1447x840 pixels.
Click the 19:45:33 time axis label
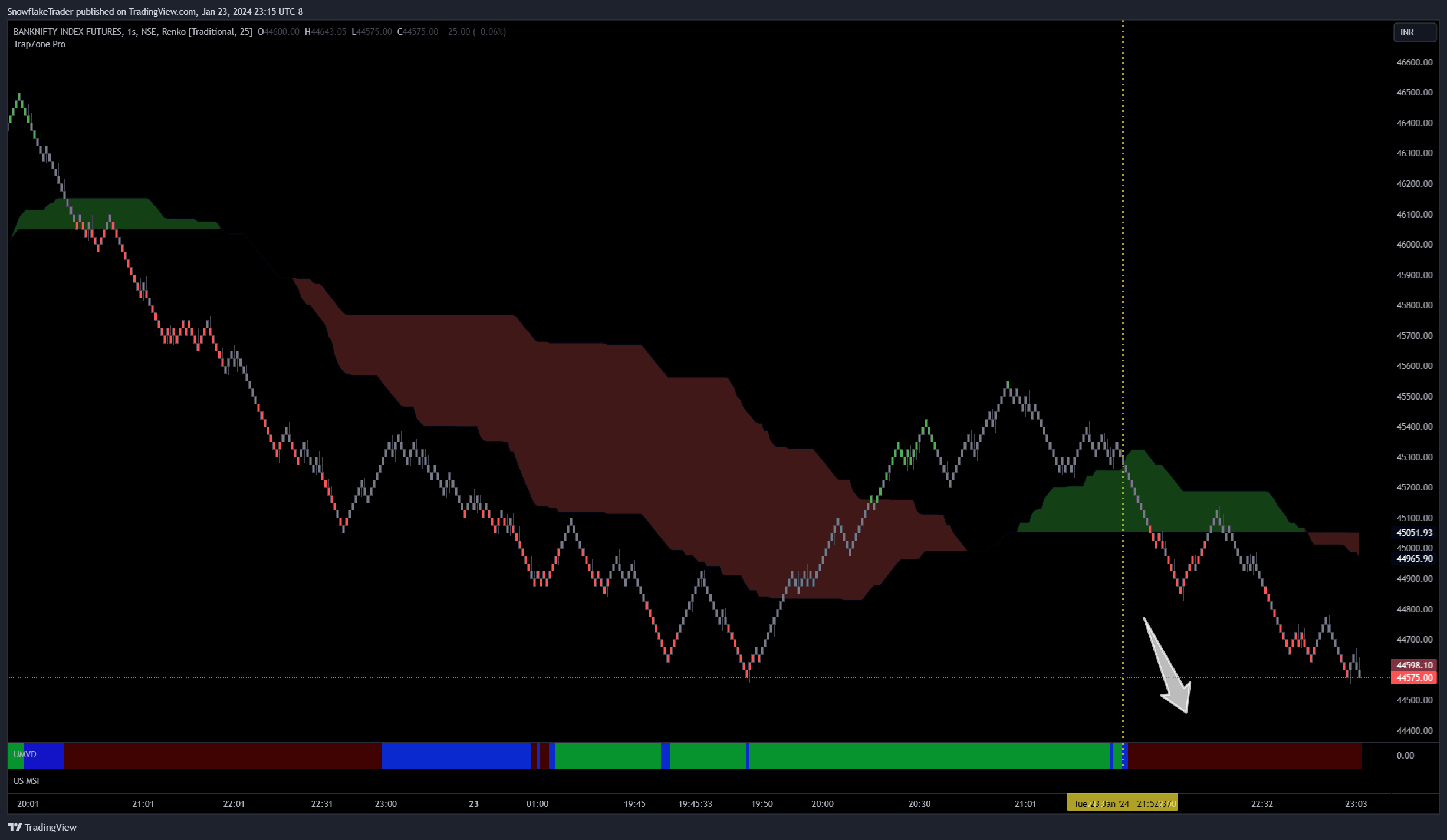pyautogui.click(x=695, y=804)
